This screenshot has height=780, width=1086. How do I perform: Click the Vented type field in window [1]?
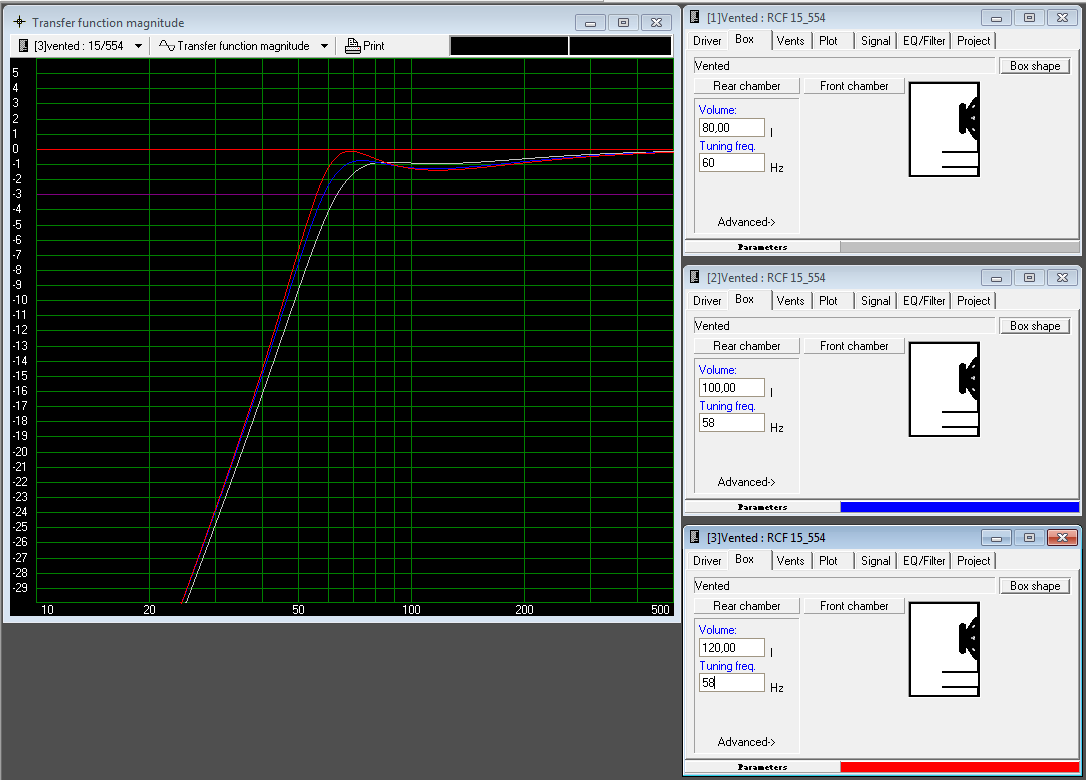(844, 66)
